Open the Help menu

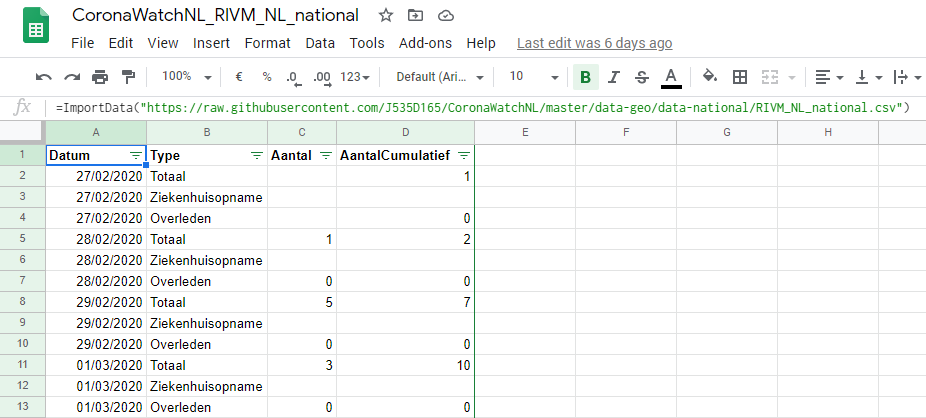pos(481,43)
